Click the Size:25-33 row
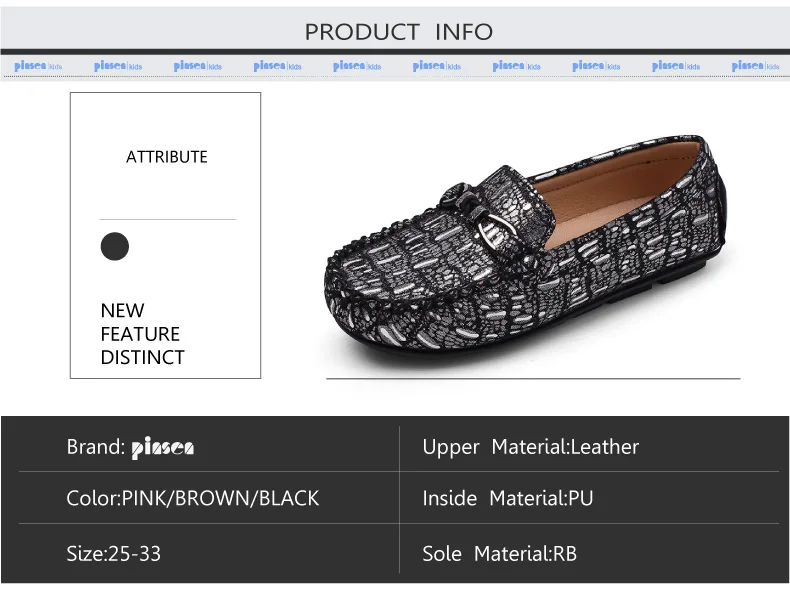 pyautogui.click(x=114, y=553)
